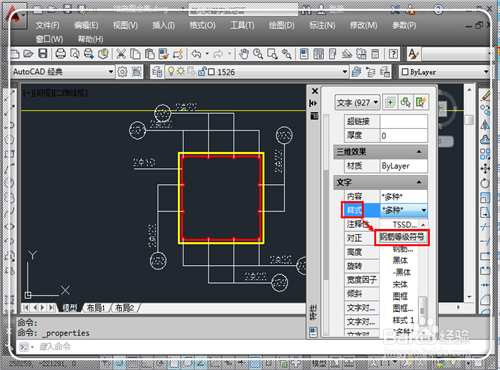Undo the last action

click(196, 53)
